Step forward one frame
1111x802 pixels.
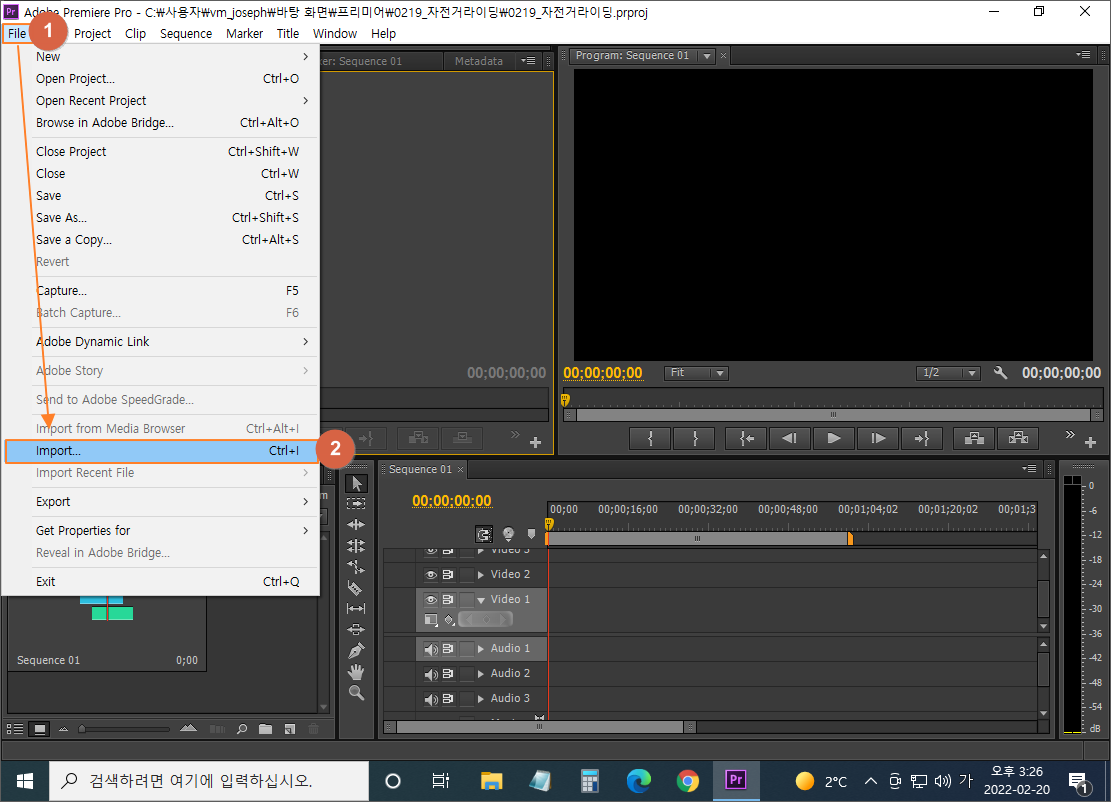878,439
